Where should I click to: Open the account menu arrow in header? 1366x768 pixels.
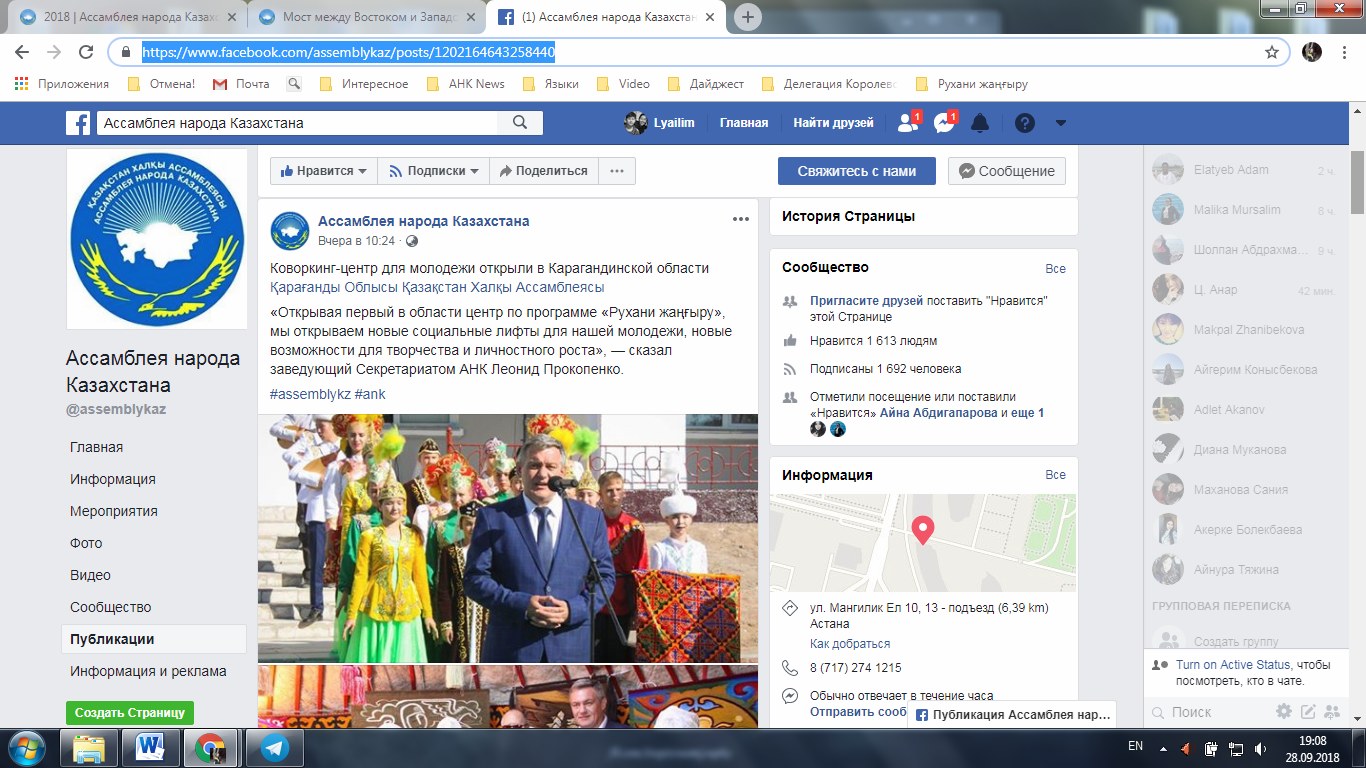pos(1061,123)
